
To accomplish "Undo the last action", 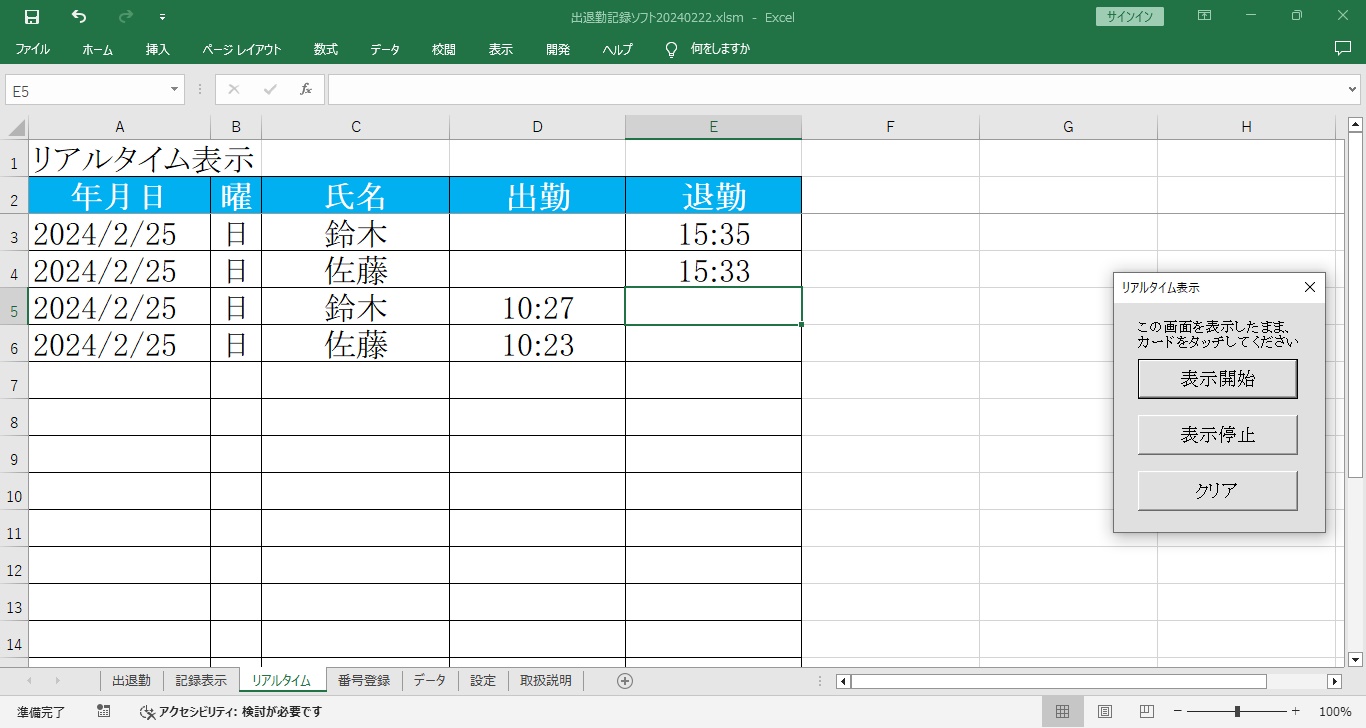I will (79, 17).
